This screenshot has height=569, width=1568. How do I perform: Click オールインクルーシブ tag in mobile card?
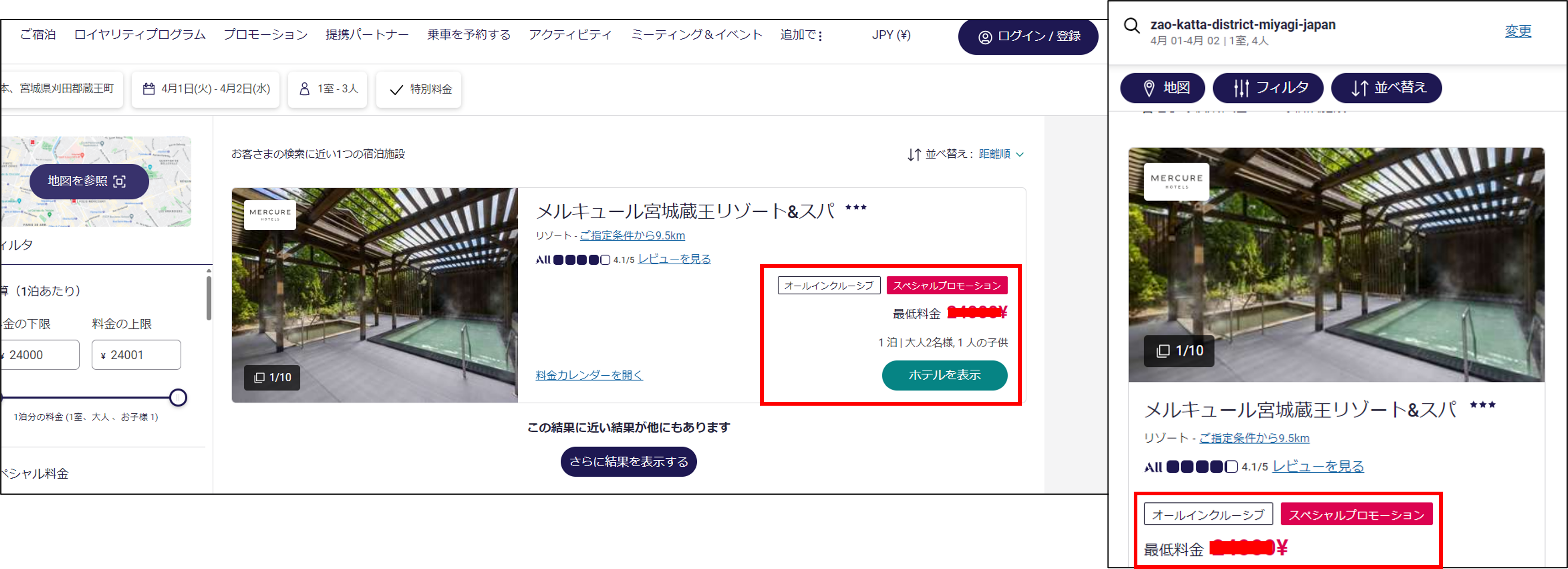(x=1208, y=514)
